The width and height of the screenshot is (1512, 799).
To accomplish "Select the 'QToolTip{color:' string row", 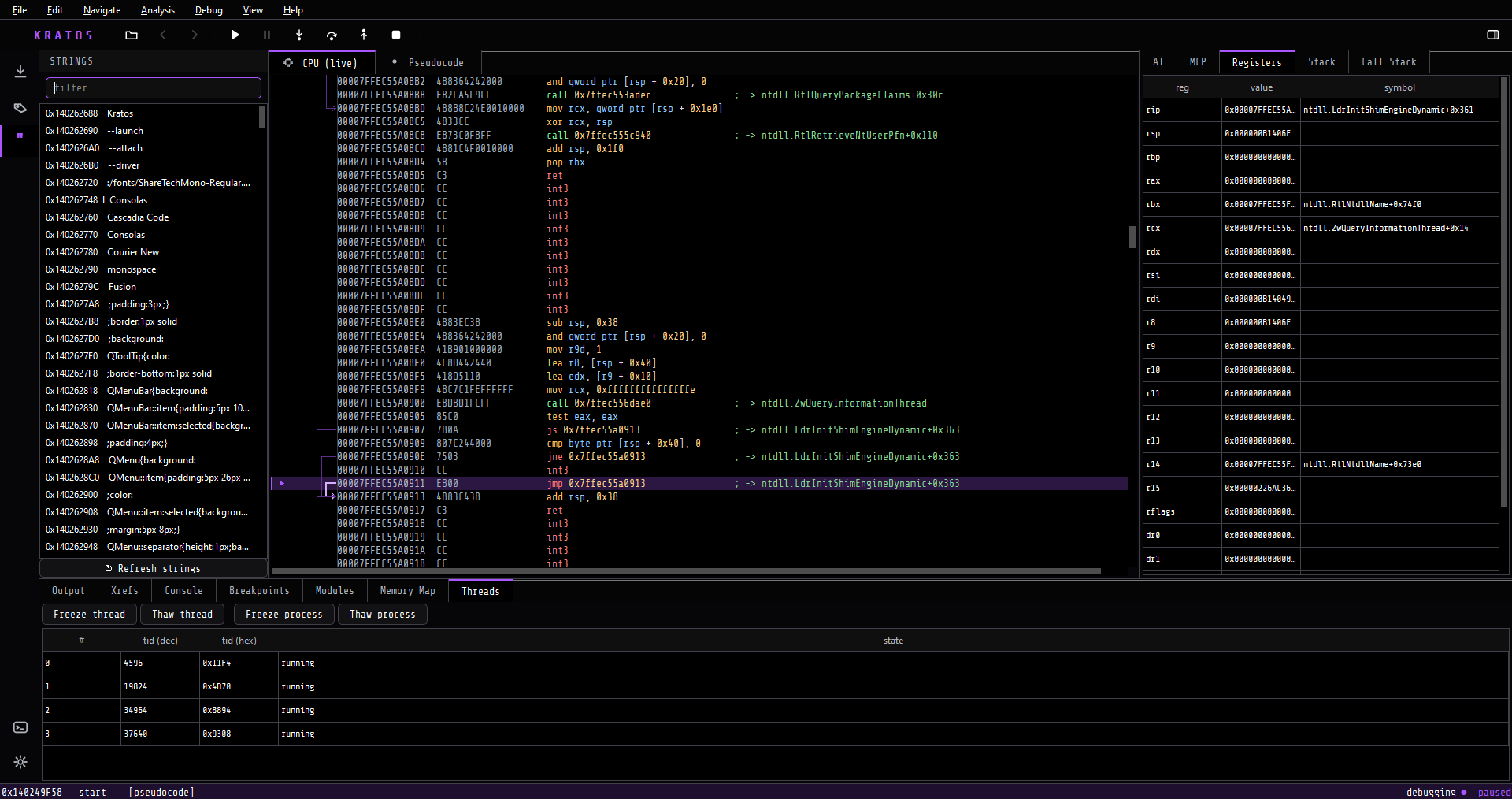I will point(150,356).
